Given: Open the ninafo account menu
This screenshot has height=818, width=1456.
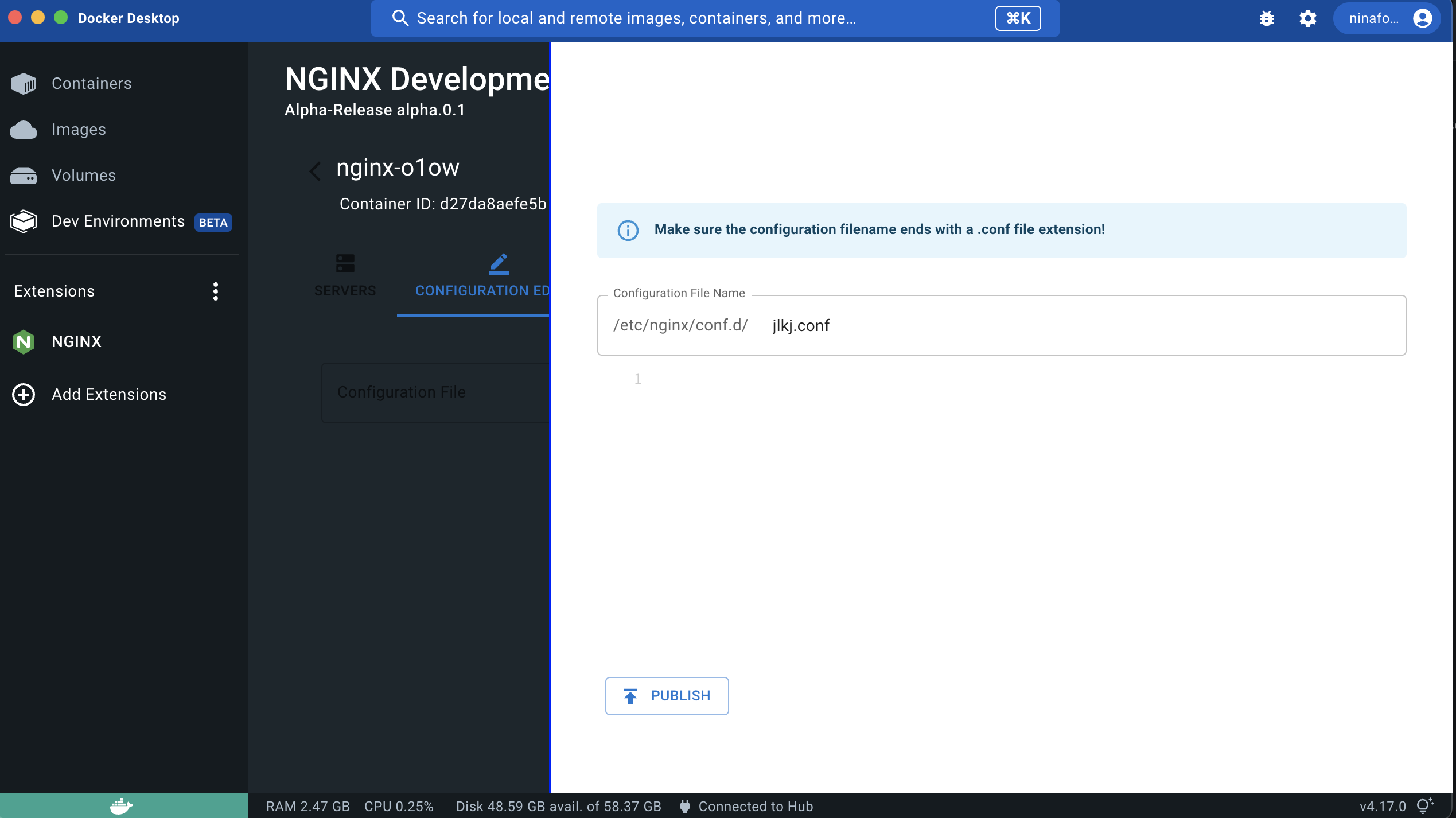Looking at the screenshot, I should tap(1388, 18).
